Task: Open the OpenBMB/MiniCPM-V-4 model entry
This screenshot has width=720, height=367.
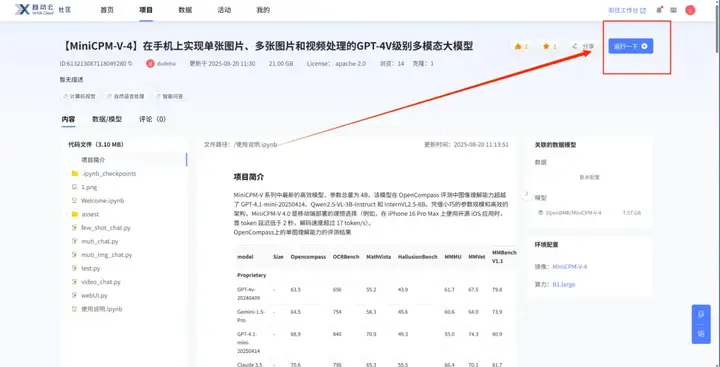Action: pyautogui.click(x=574, y=213)
